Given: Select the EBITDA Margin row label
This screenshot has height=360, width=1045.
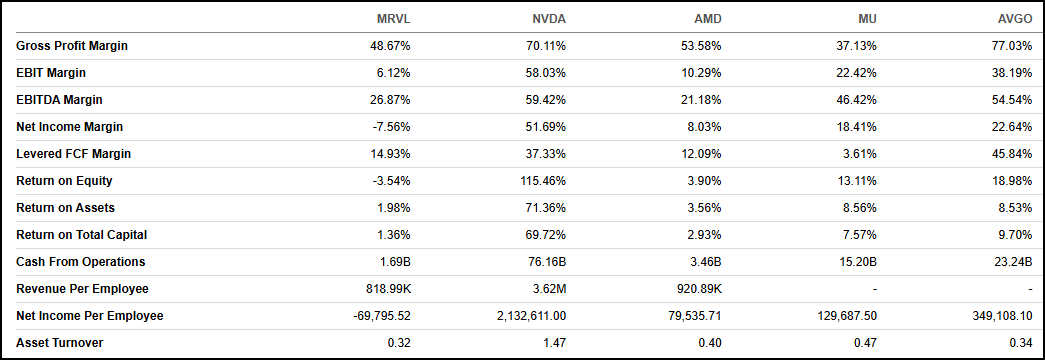Looking at the screenshot, I should (59, 100).
